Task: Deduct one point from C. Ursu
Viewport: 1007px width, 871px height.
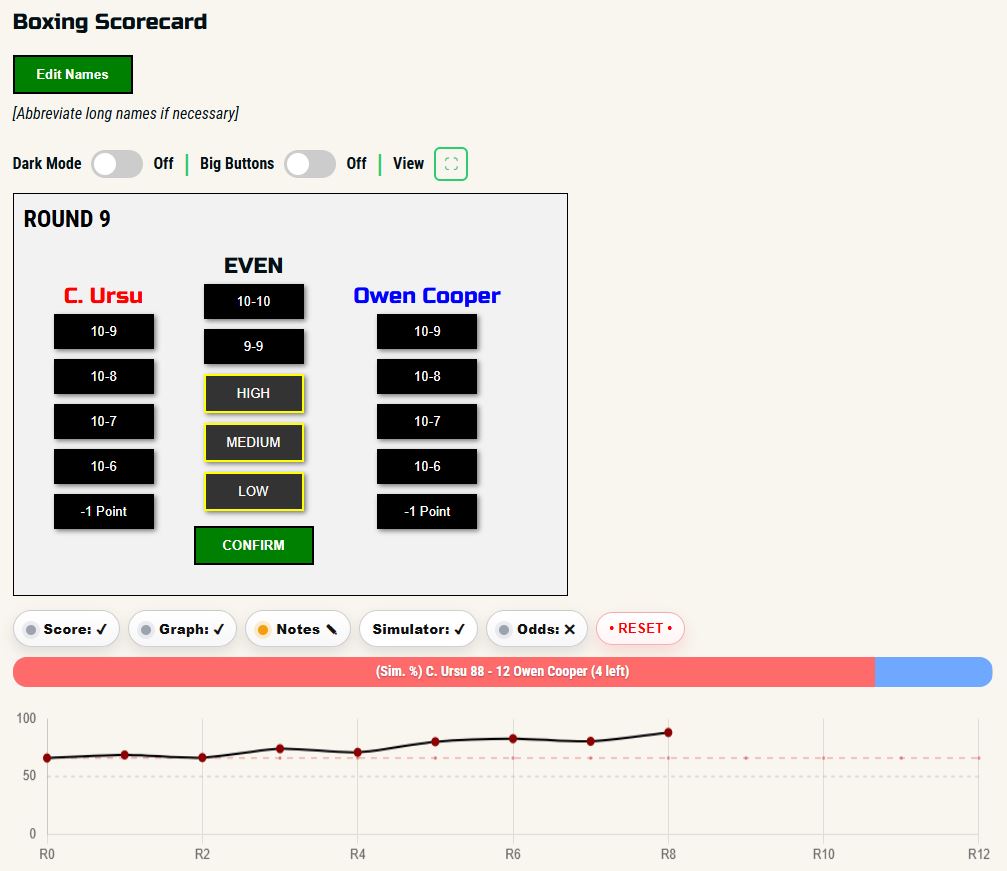Action: 104,511
